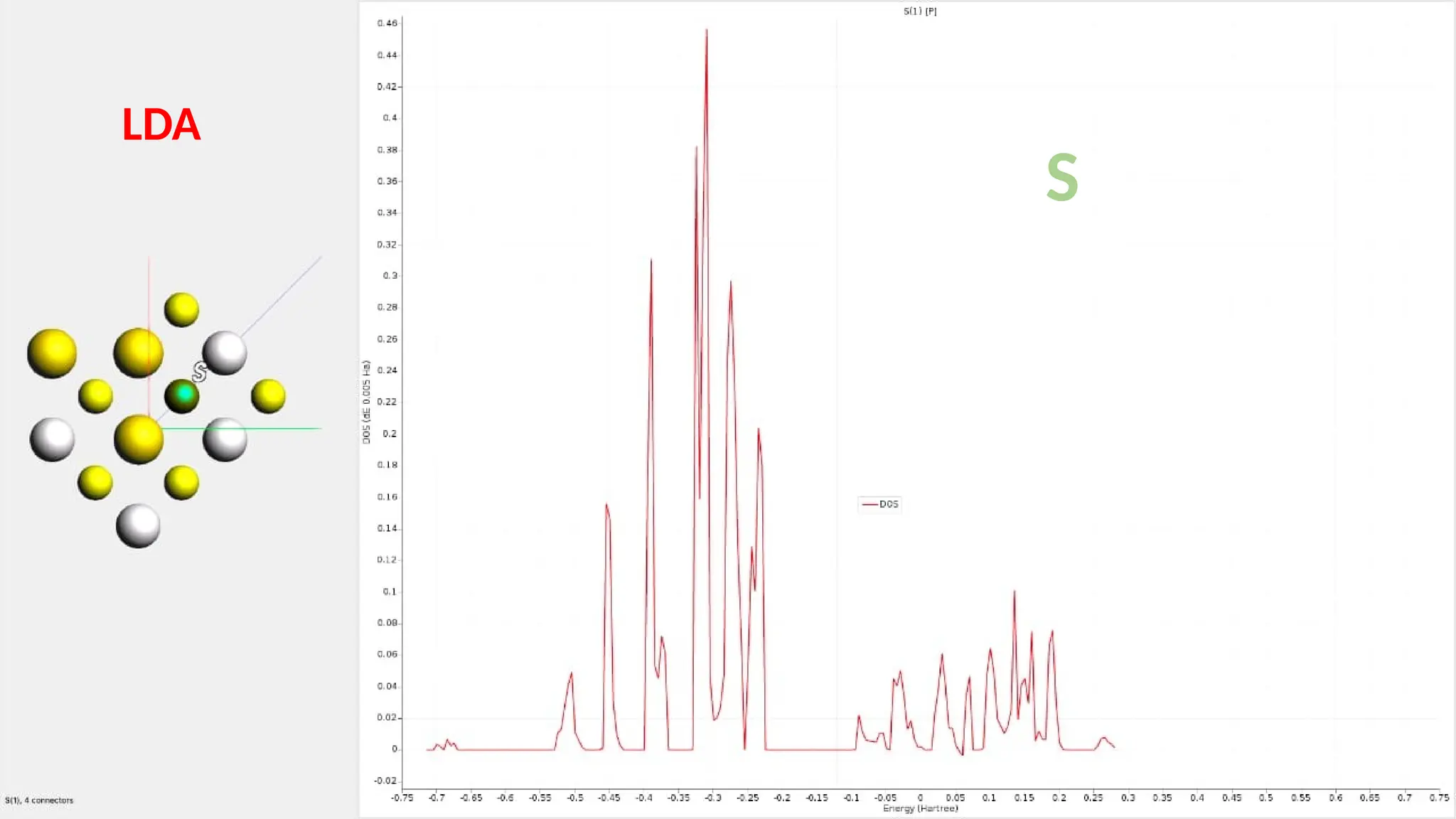Click the Energy (Hartree) axis label
This screenshot has height=819, width=1456.
click(920, 808)
